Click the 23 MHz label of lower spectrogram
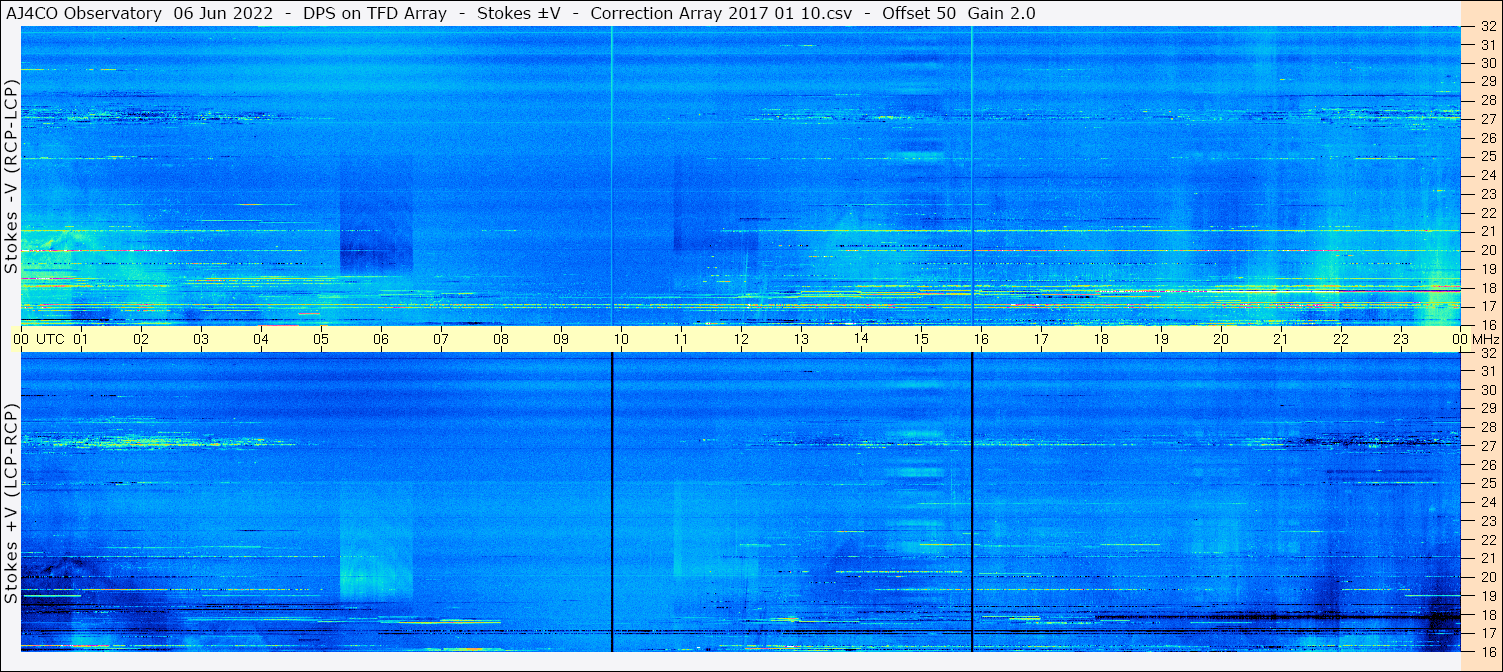1503x672 pixels. [1487, 521]
